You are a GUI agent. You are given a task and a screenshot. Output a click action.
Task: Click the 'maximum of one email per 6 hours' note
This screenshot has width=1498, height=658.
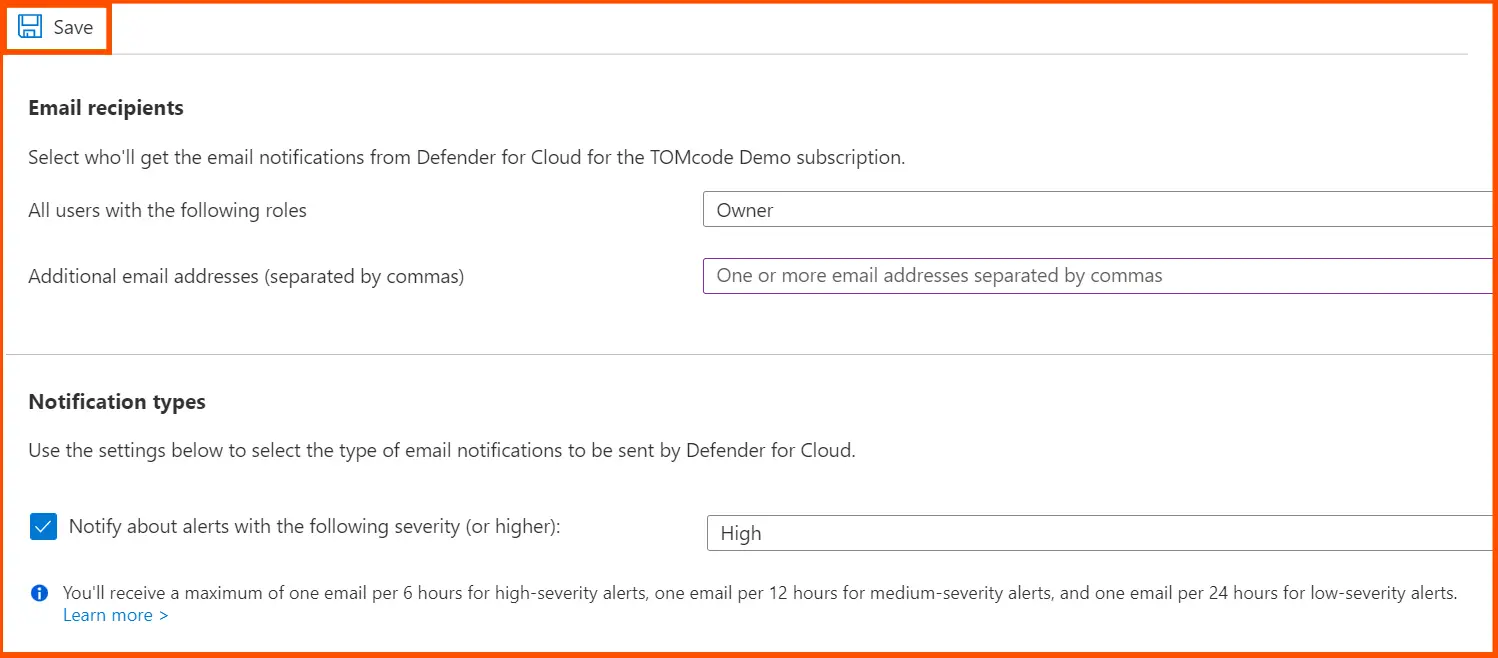coord(760,593)
